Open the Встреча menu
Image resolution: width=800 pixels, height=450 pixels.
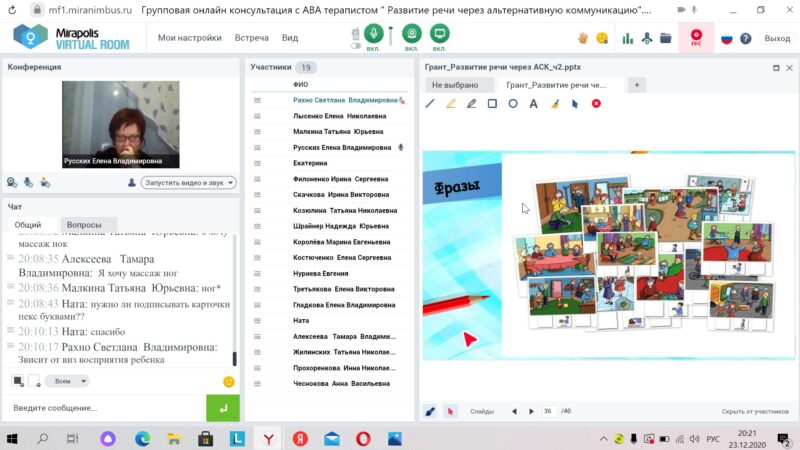[x=252, y=38]
